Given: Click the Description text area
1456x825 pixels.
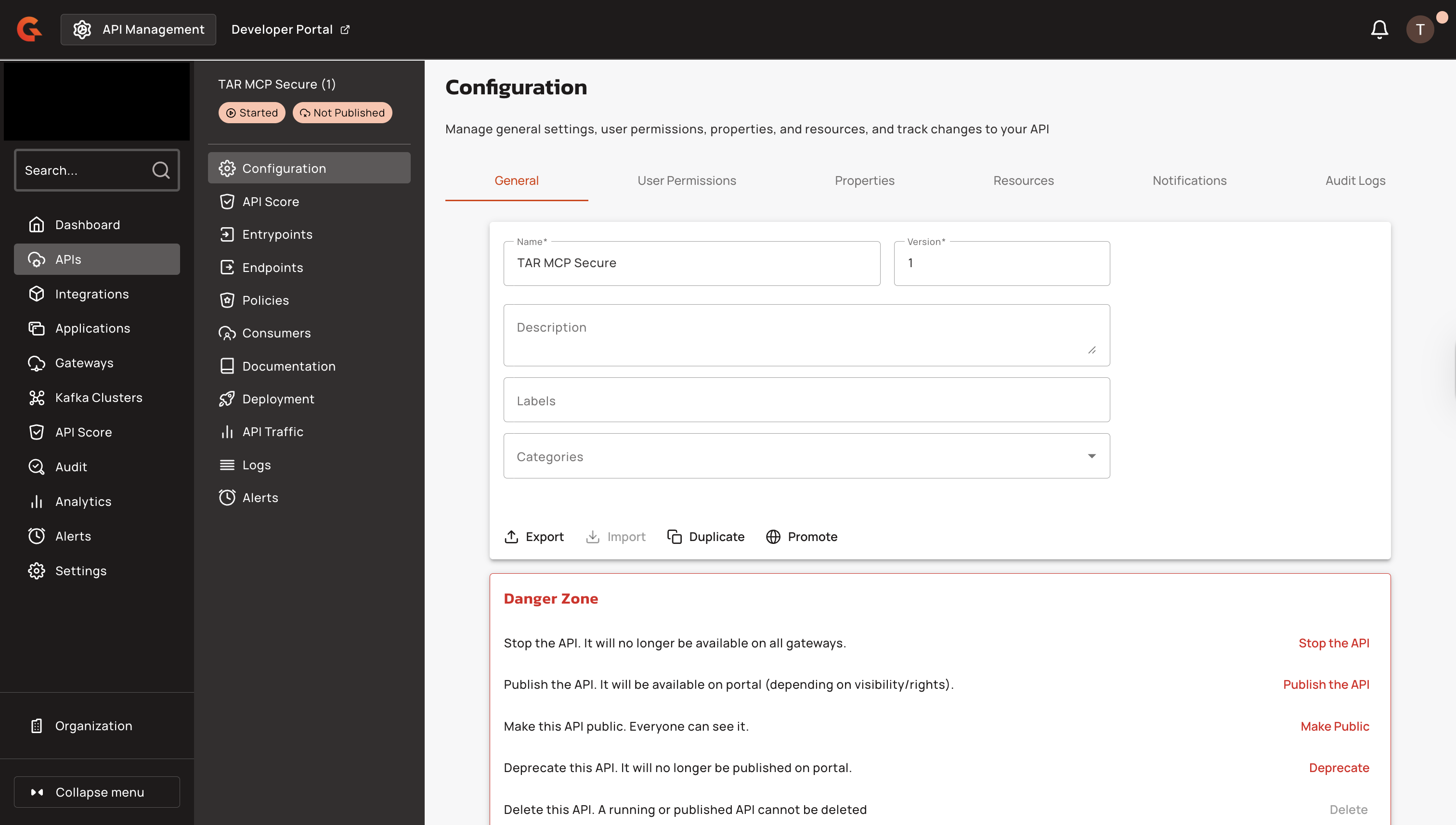Looking at the screenshot, I should point(806,335).
